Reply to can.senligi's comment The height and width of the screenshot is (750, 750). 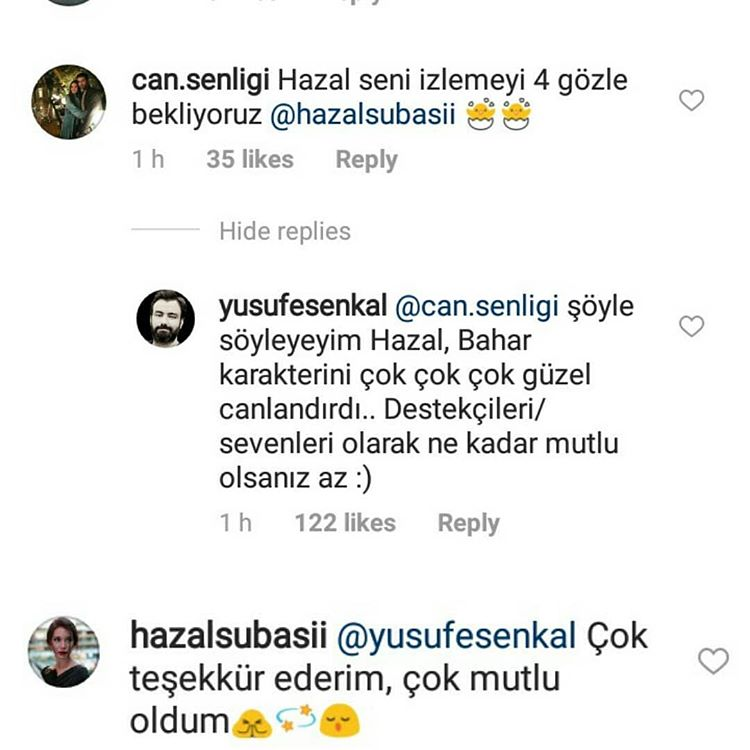[x=366, y=160]
